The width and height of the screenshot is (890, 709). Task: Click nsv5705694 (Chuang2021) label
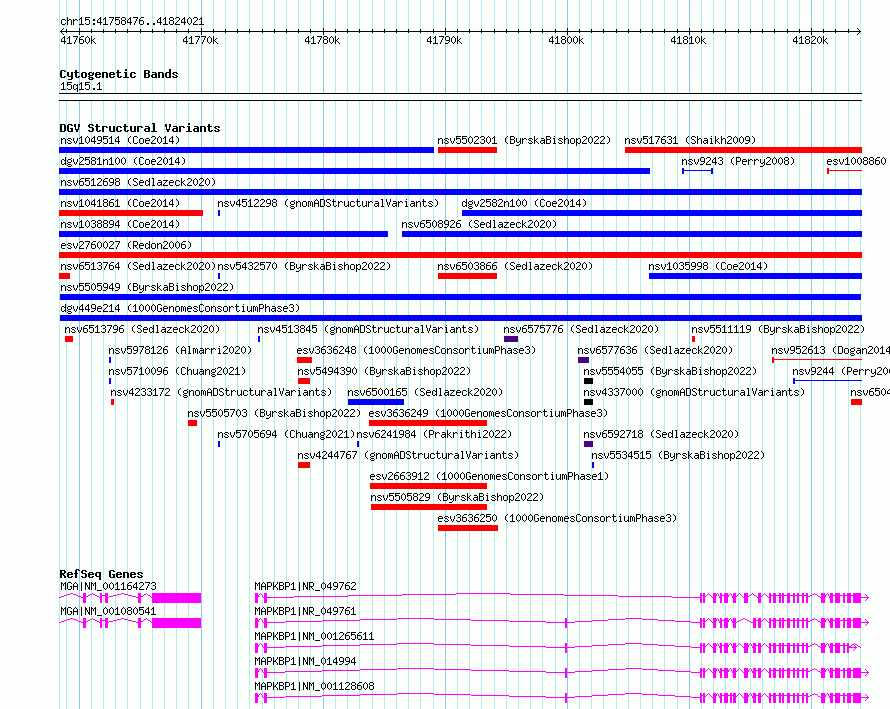(x=286, y=434)
